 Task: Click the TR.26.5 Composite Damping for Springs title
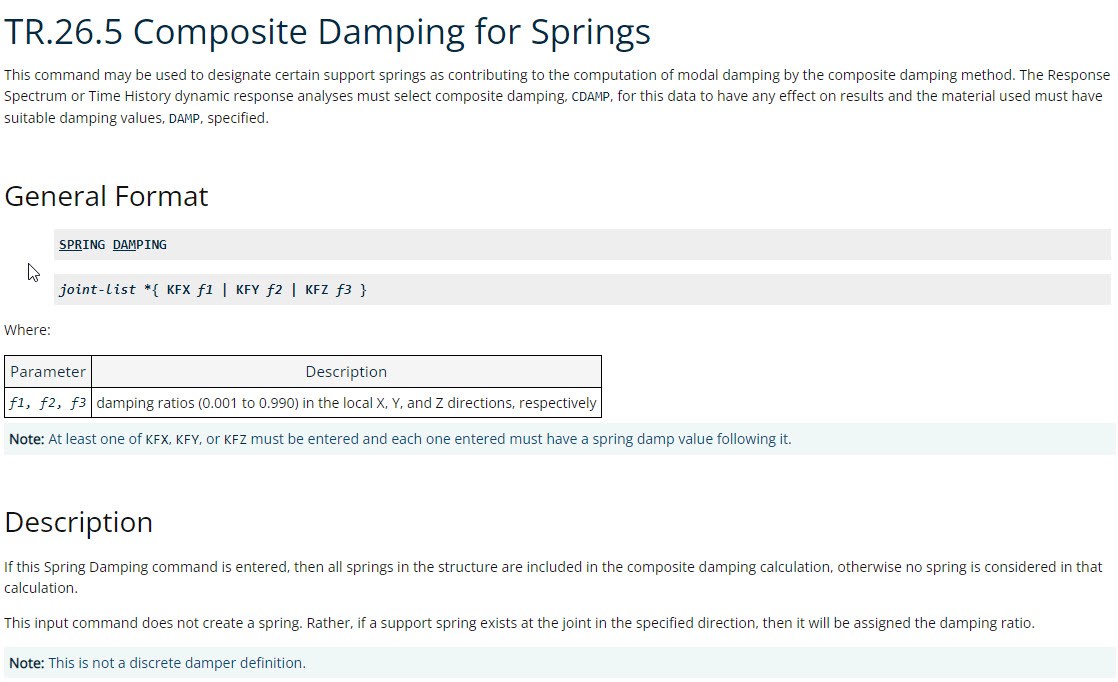click(327, 32)
